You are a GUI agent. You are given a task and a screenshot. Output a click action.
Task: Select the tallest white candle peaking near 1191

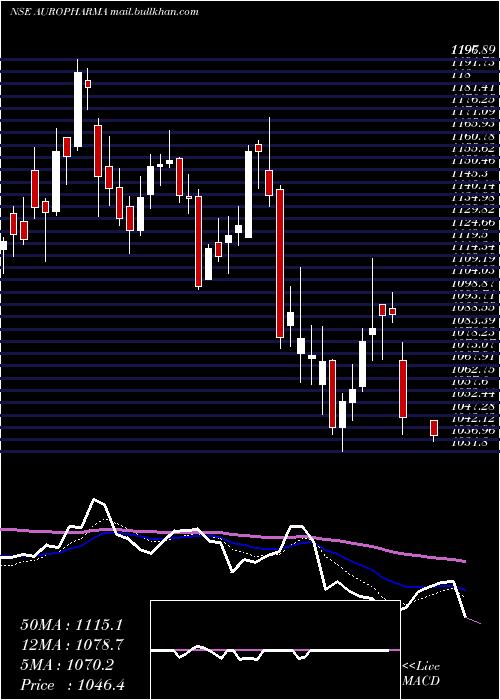click(x=78, y=109)
